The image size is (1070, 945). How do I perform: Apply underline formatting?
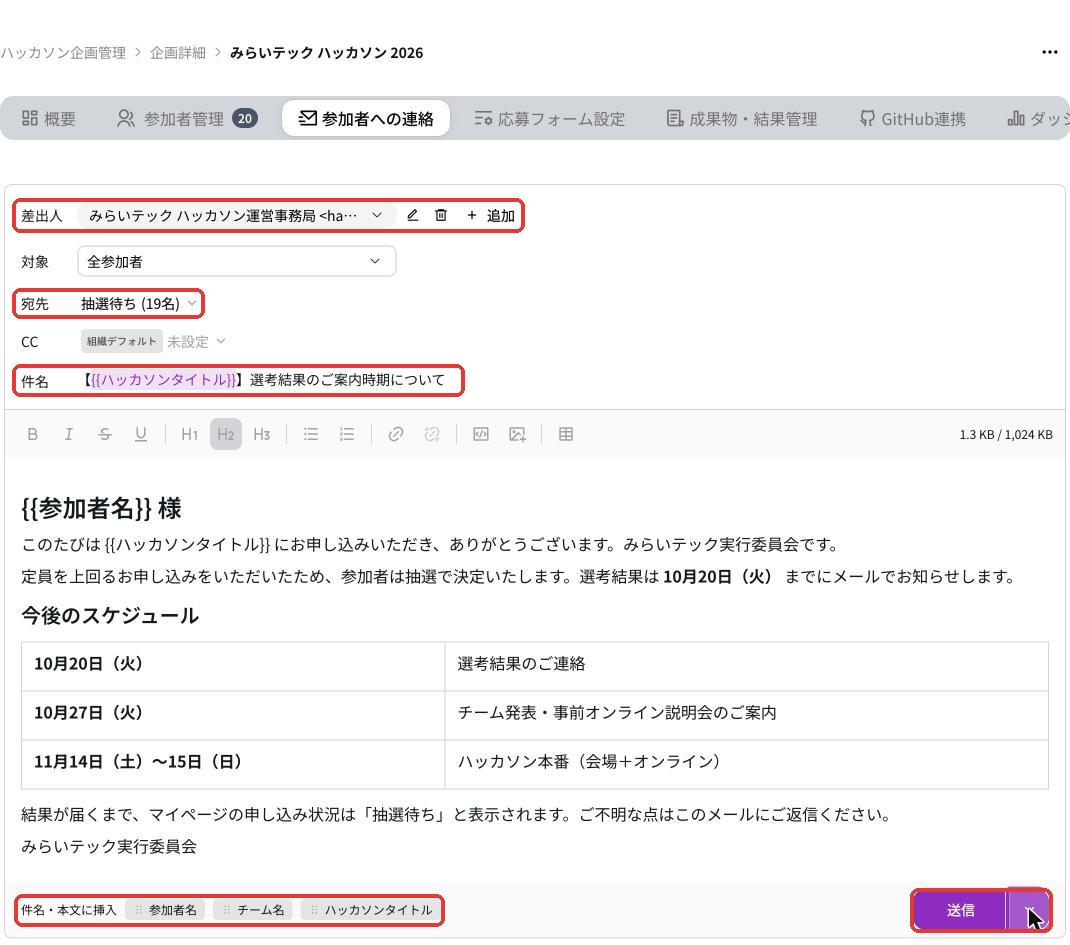click(x=141, y=435)
